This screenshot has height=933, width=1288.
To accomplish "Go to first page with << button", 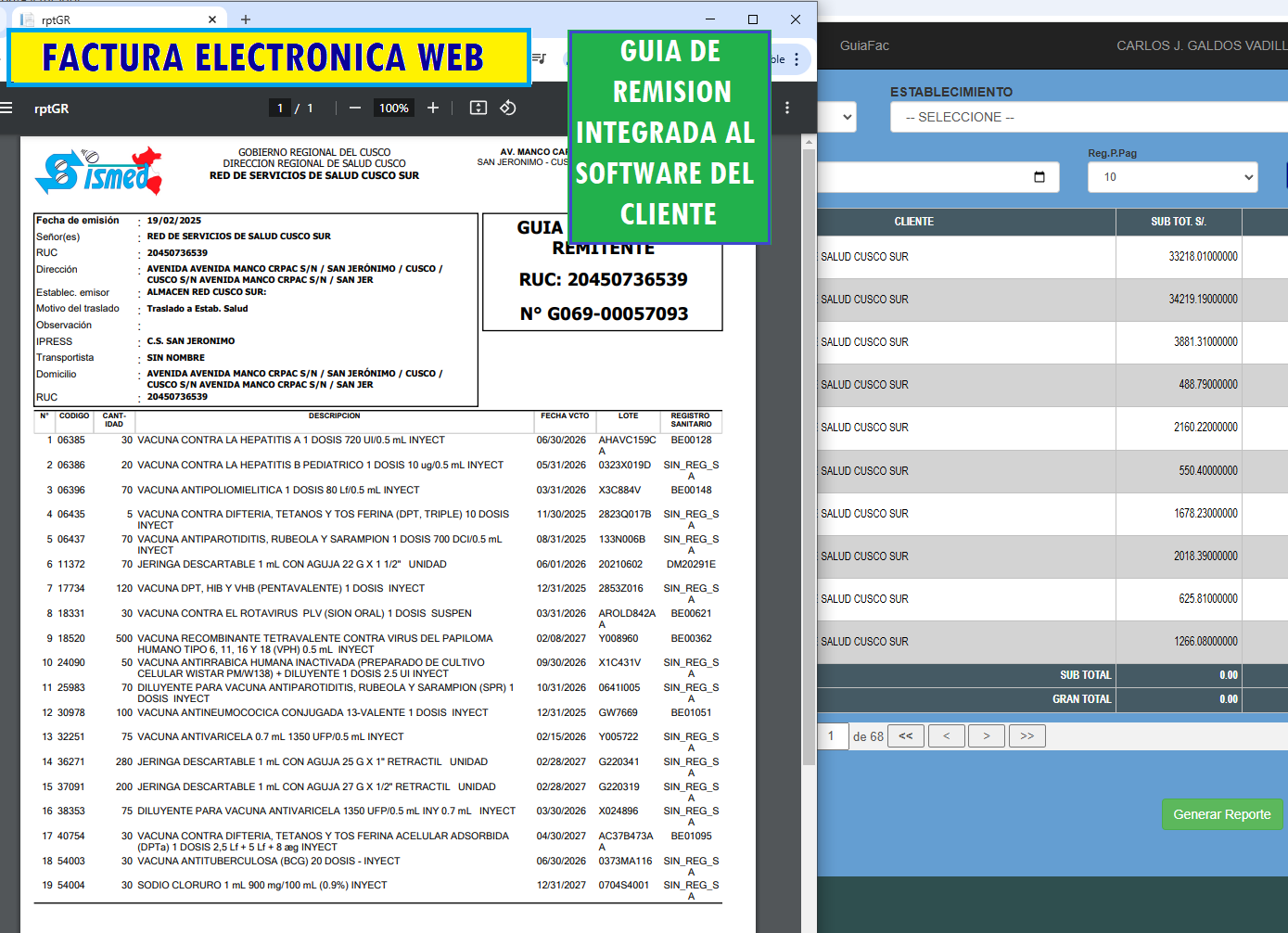I will tap(906, 736).
